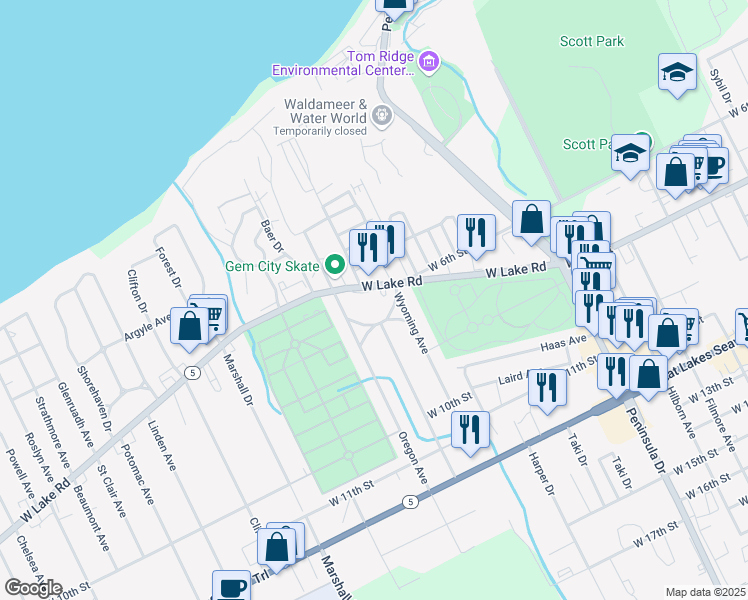
Task: Click the Linden Ave street label
Action: tap(162, 445)
